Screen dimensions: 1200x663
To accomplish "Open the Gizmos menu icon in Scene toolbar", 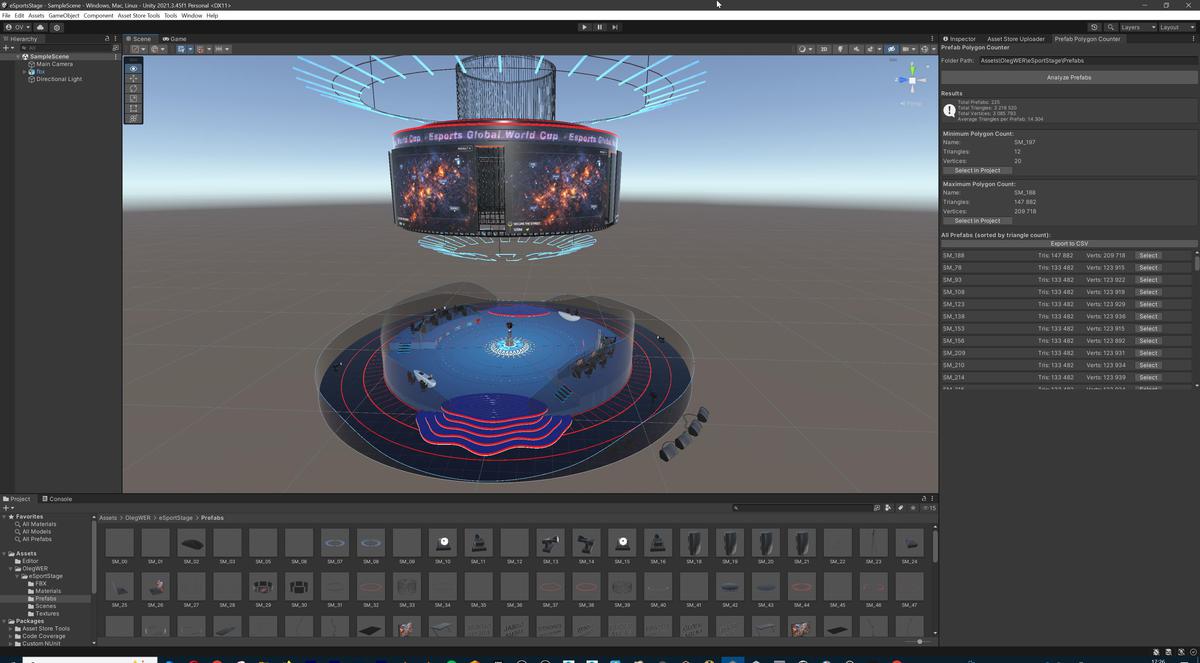I will pos(925,48).
